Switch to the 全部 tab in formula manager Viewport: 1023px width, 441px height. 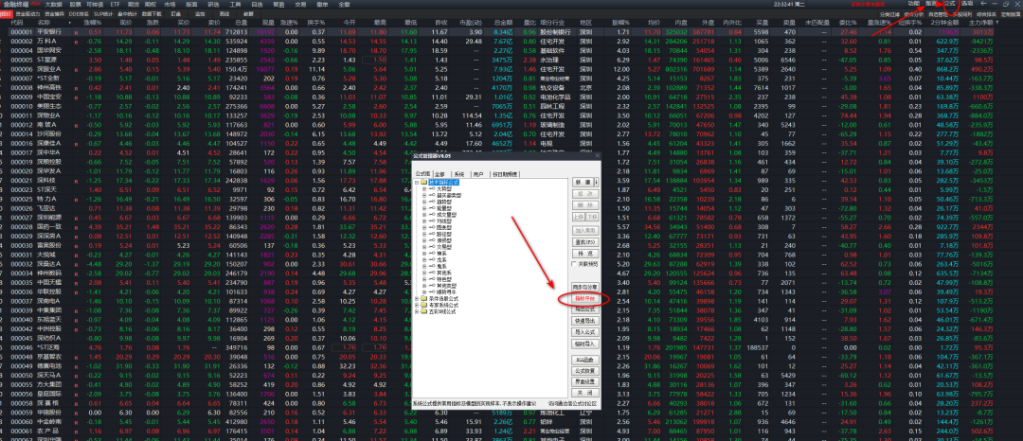point(440,174)
